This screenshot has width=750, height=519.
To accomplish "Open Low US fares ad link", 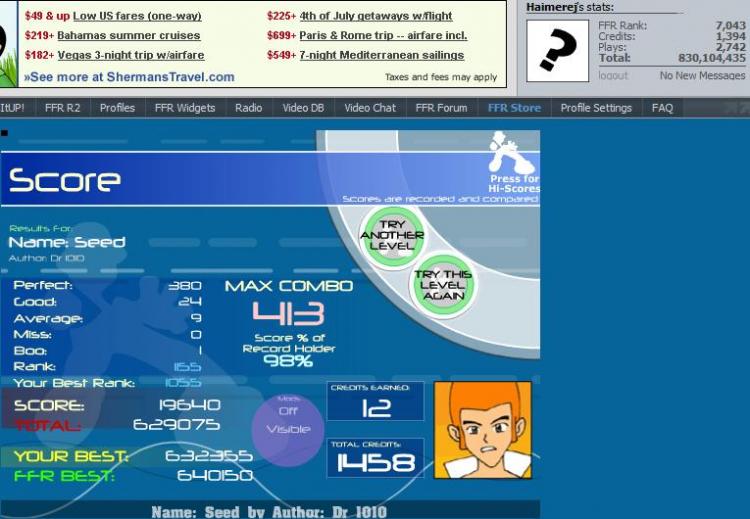I will pyautogui.click(x=137, y=16).
